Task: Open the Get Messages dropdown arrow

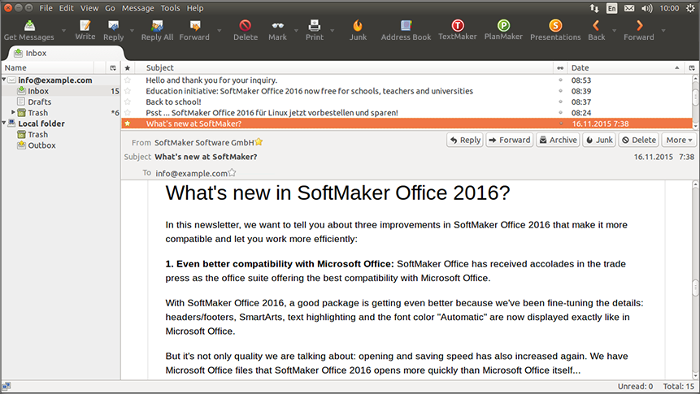Action: (63, 30)
